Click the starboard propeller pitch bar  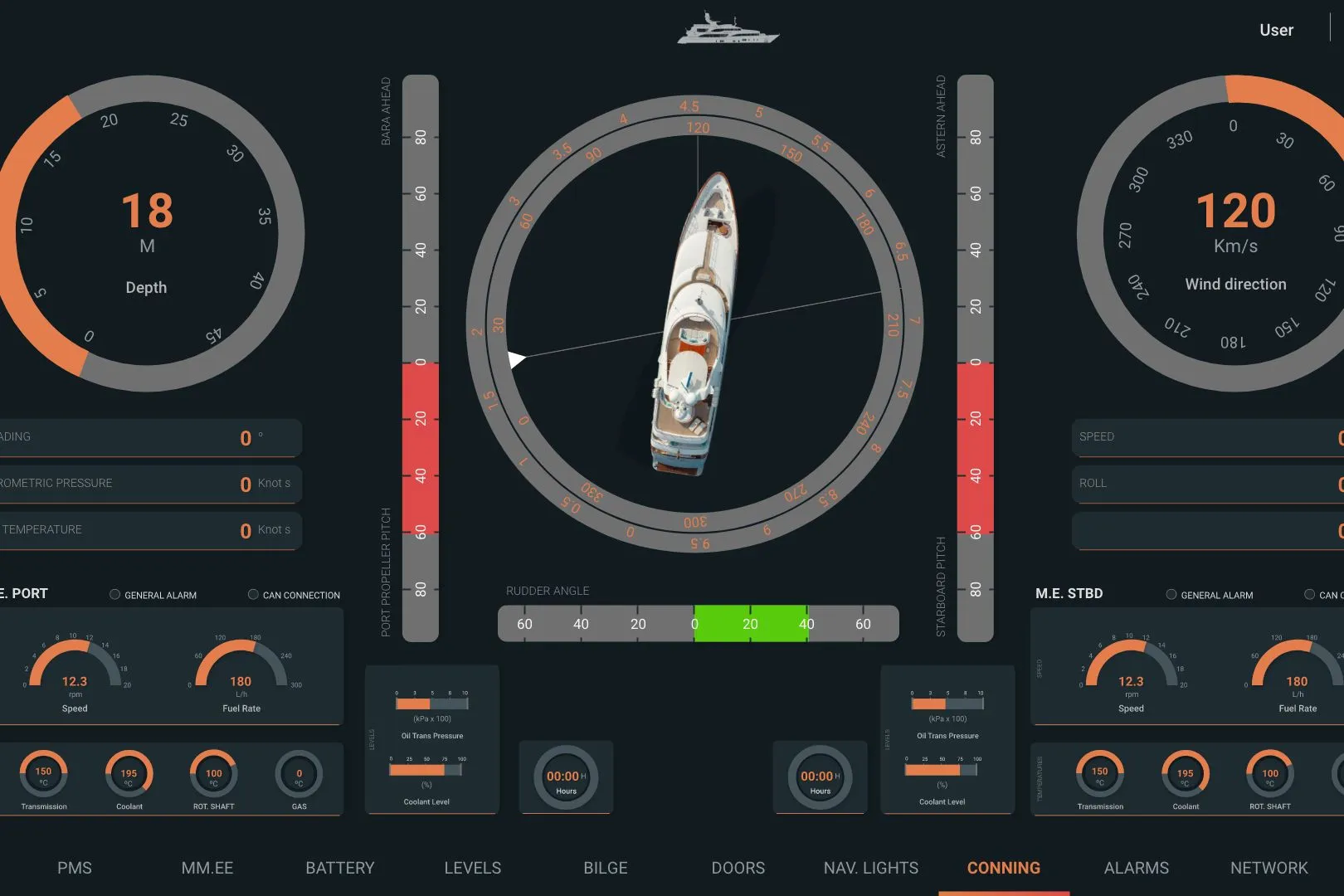tap(976, 358)
